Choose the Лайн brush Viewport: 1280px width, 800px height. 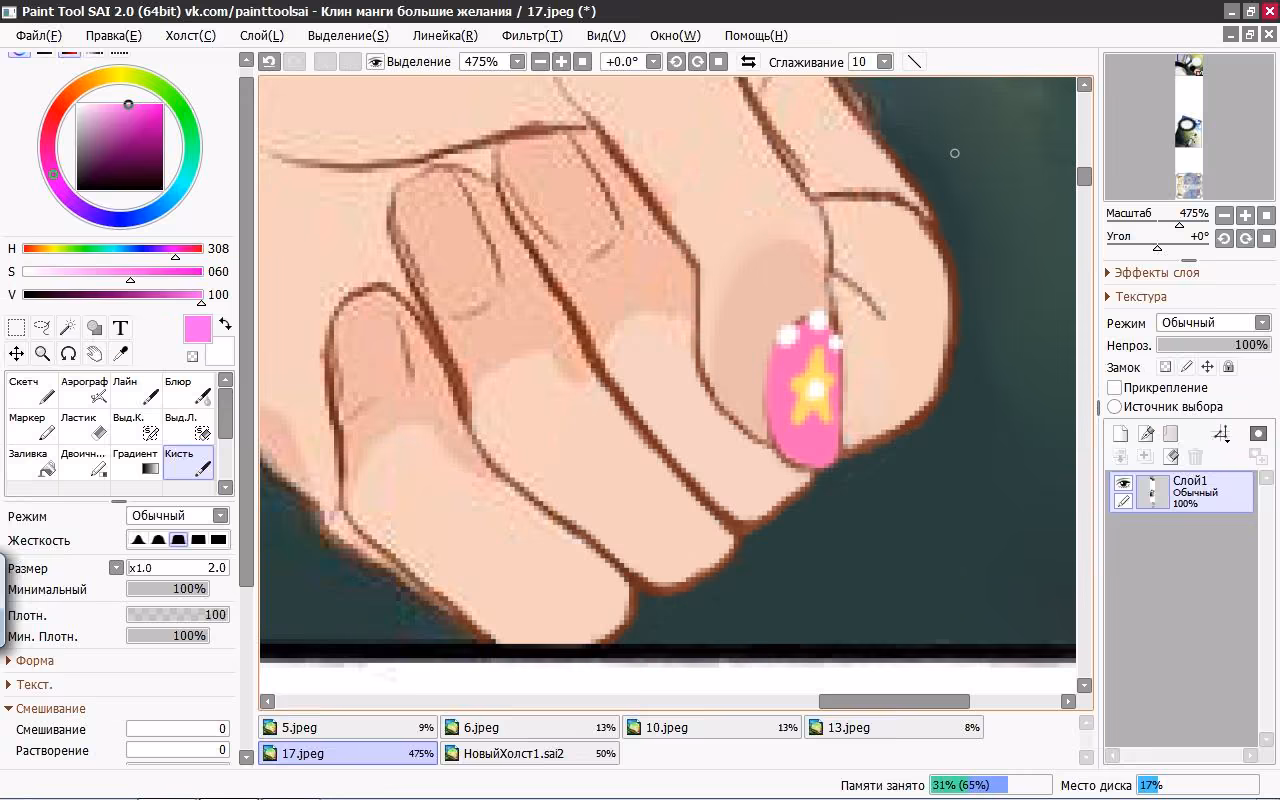[x=136, y=390]
